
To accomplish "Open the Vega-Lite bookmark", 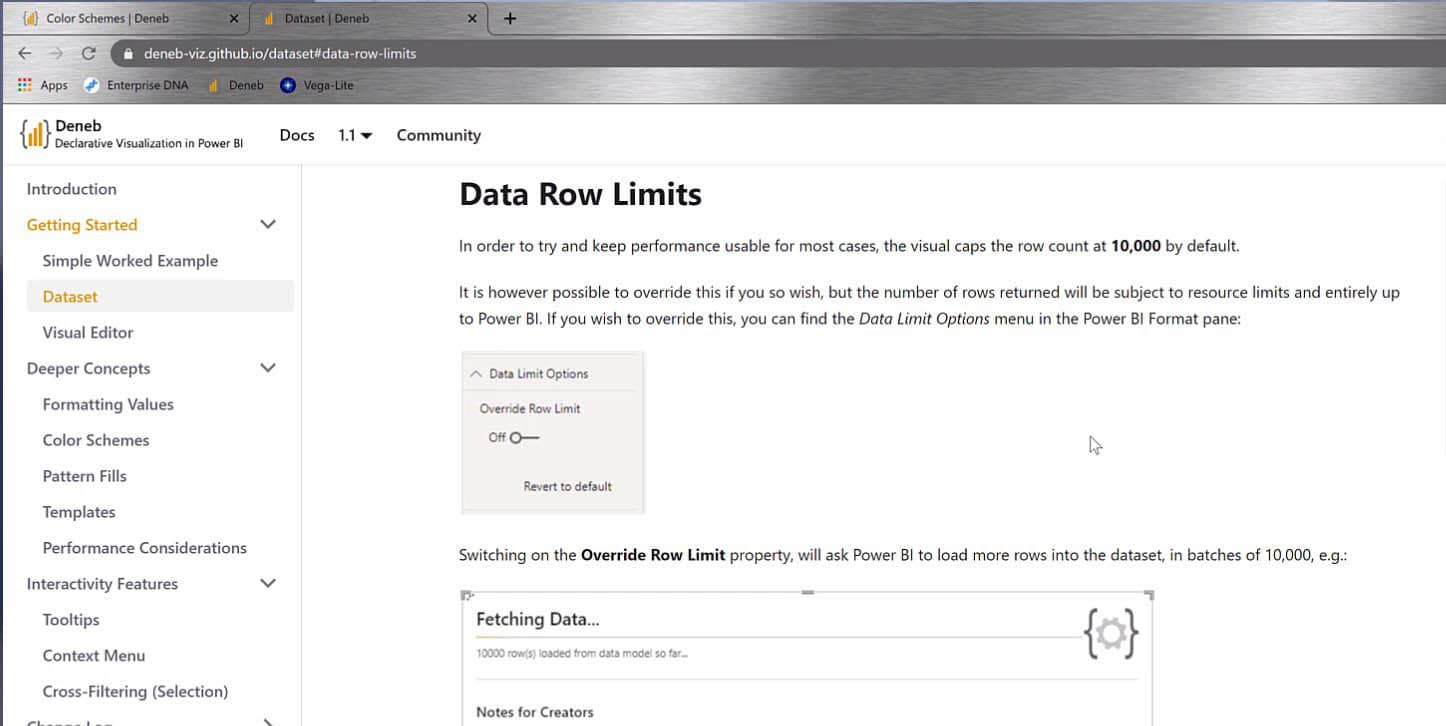I will coord(317,85).
